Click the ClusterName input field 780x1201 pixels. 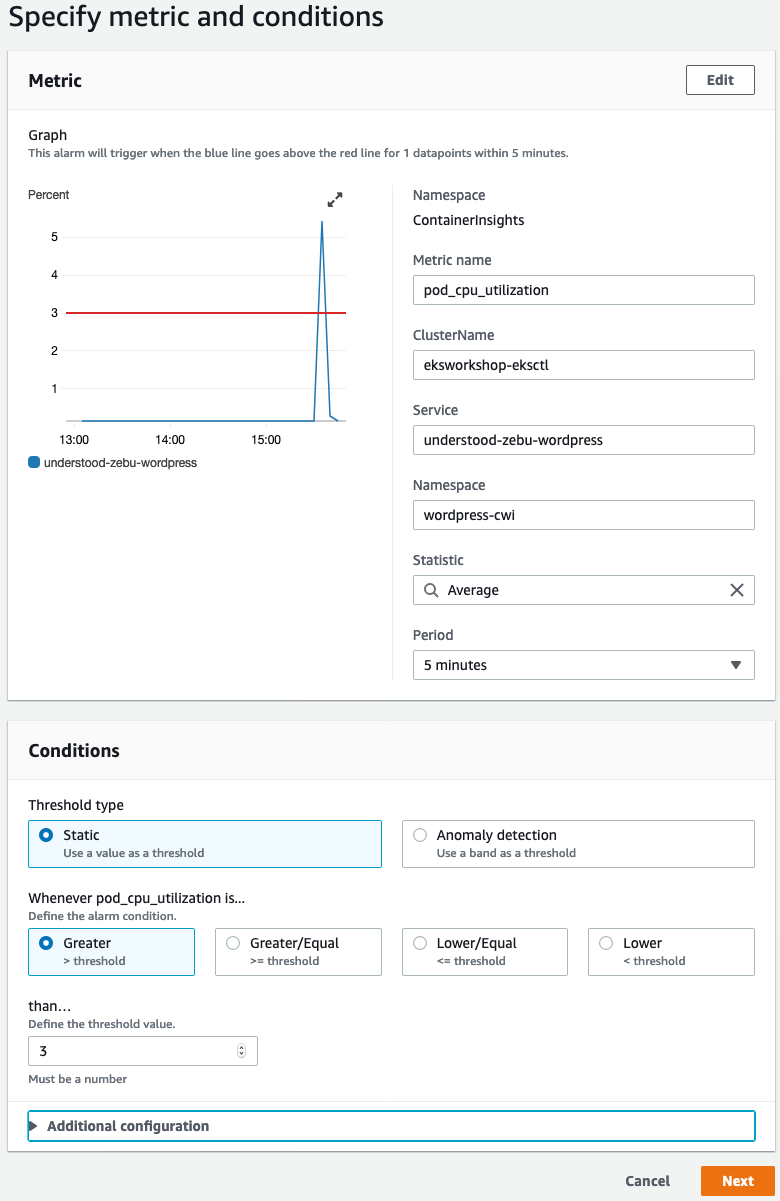click(x=583, y=365)
